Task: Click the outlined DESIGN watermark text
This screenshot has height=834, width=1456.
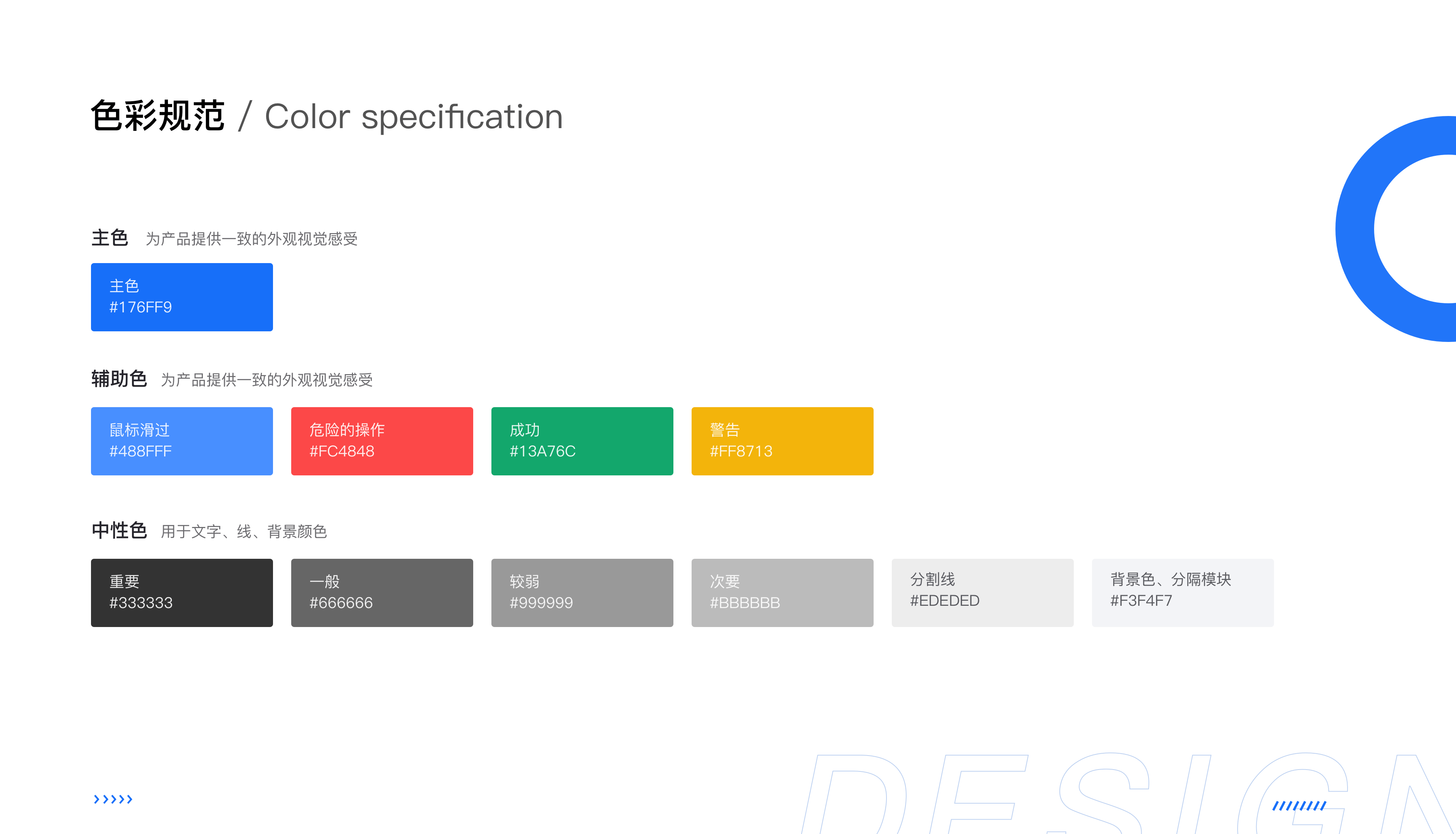Action: (1128, 793)
